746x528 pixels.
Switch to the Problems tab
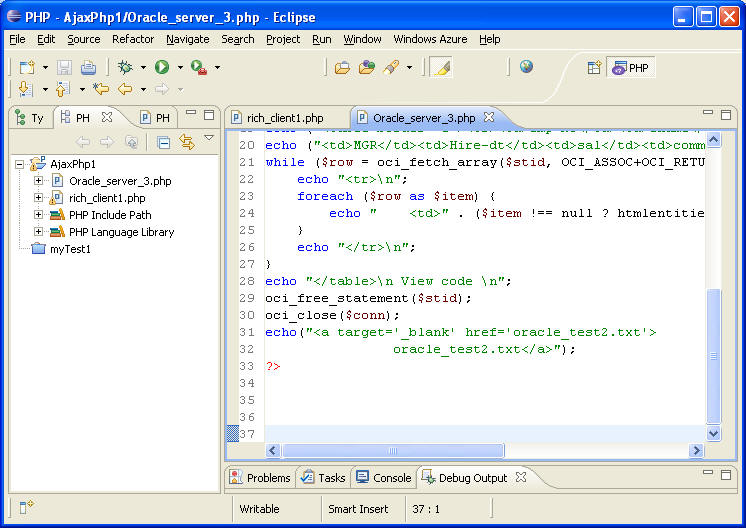pyautogui.click(x=260, y=478)
